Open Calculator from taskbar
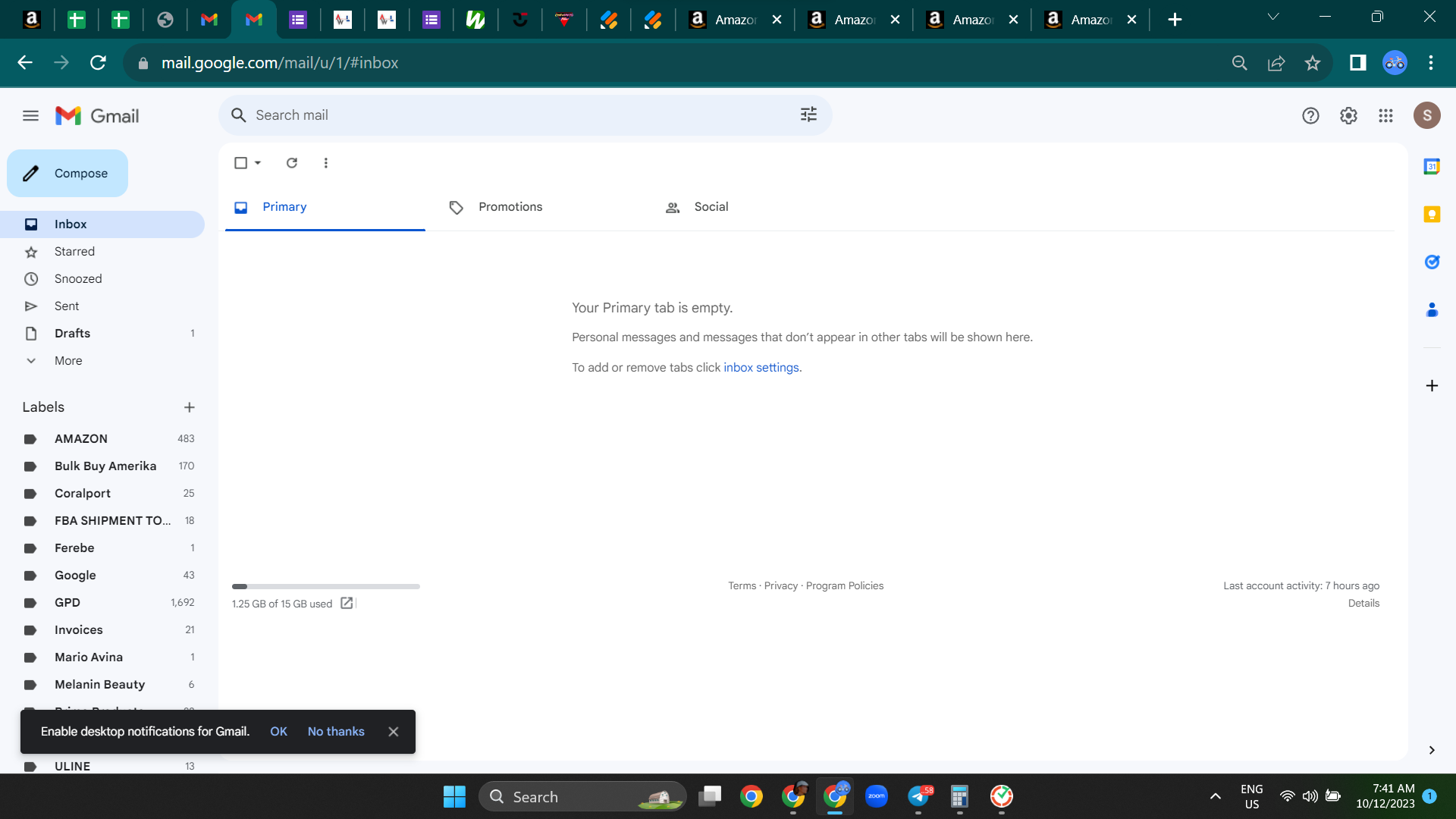1456x819 pixels. pos(959,796)
